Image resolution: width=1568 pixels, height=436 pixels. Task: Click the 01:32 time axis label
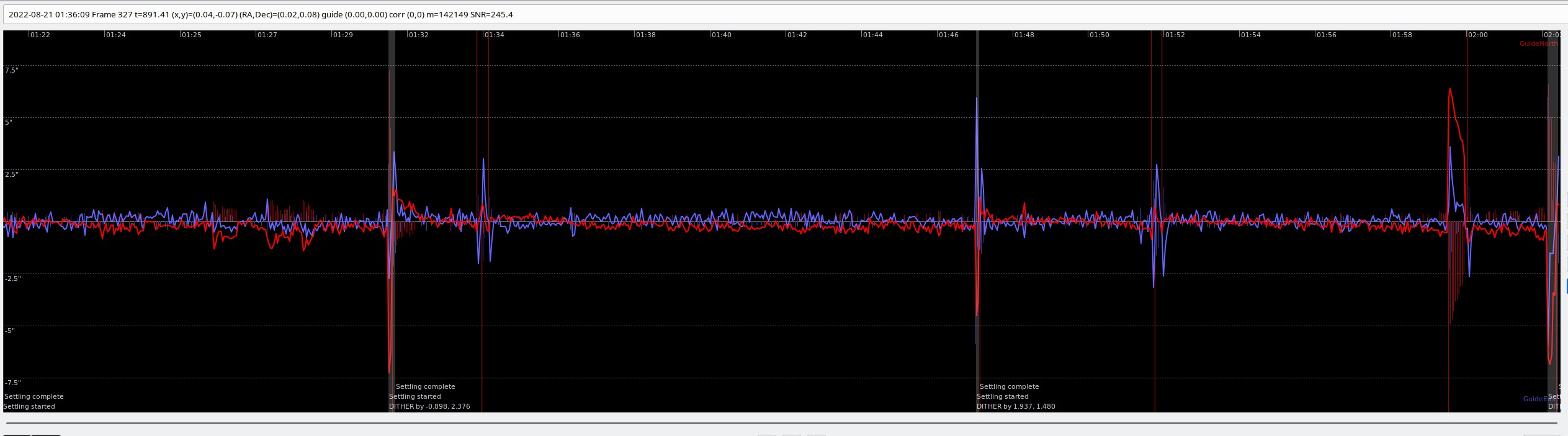click(x=418, y=35)
